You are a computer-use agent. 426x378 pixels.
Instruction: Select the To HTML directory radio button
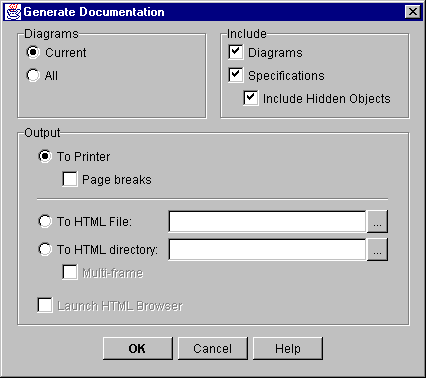(x=45, y=249)
